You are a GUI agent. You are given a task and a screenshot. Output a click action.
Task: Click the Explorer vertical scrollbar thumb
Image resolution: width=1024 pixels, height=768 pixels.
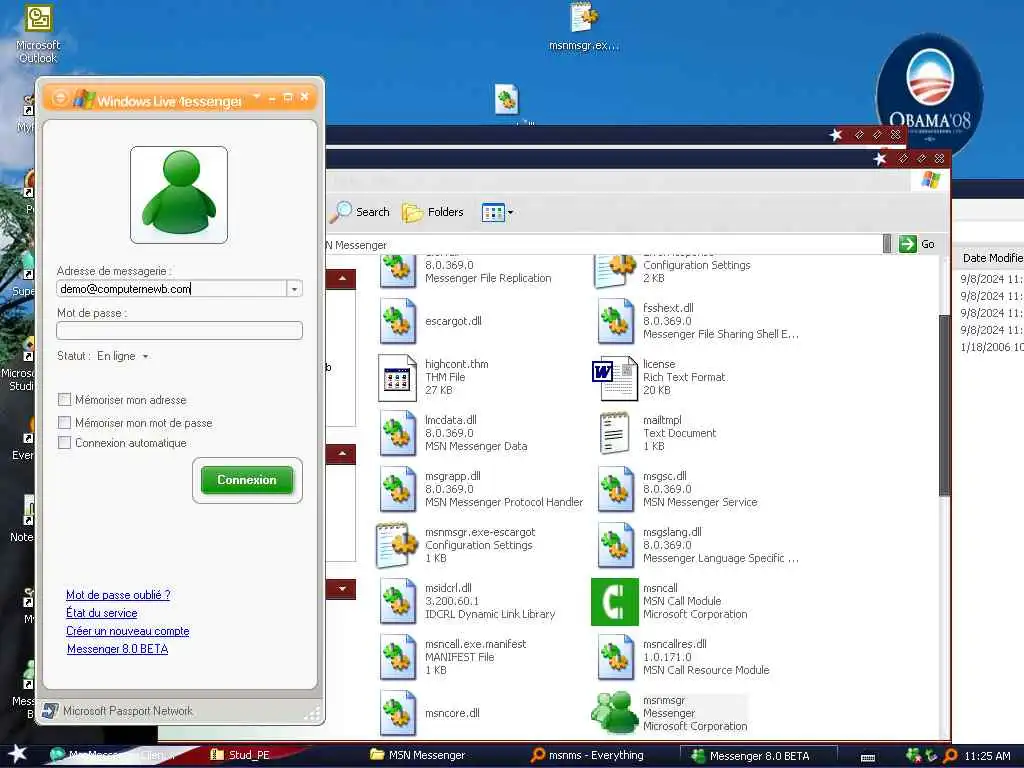tap(944, 405)
